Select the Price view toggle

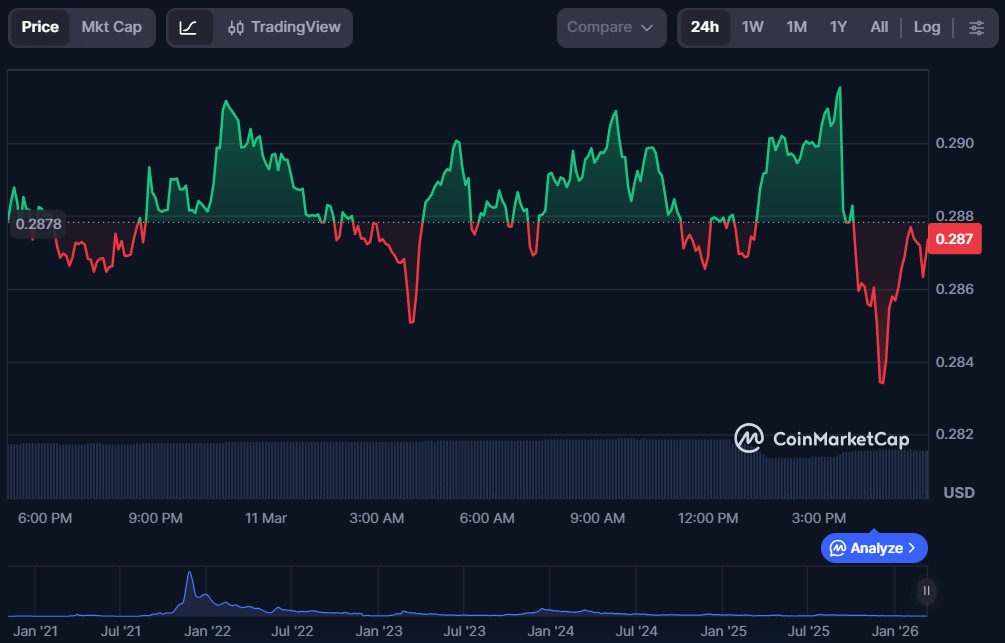coord(40,28)
